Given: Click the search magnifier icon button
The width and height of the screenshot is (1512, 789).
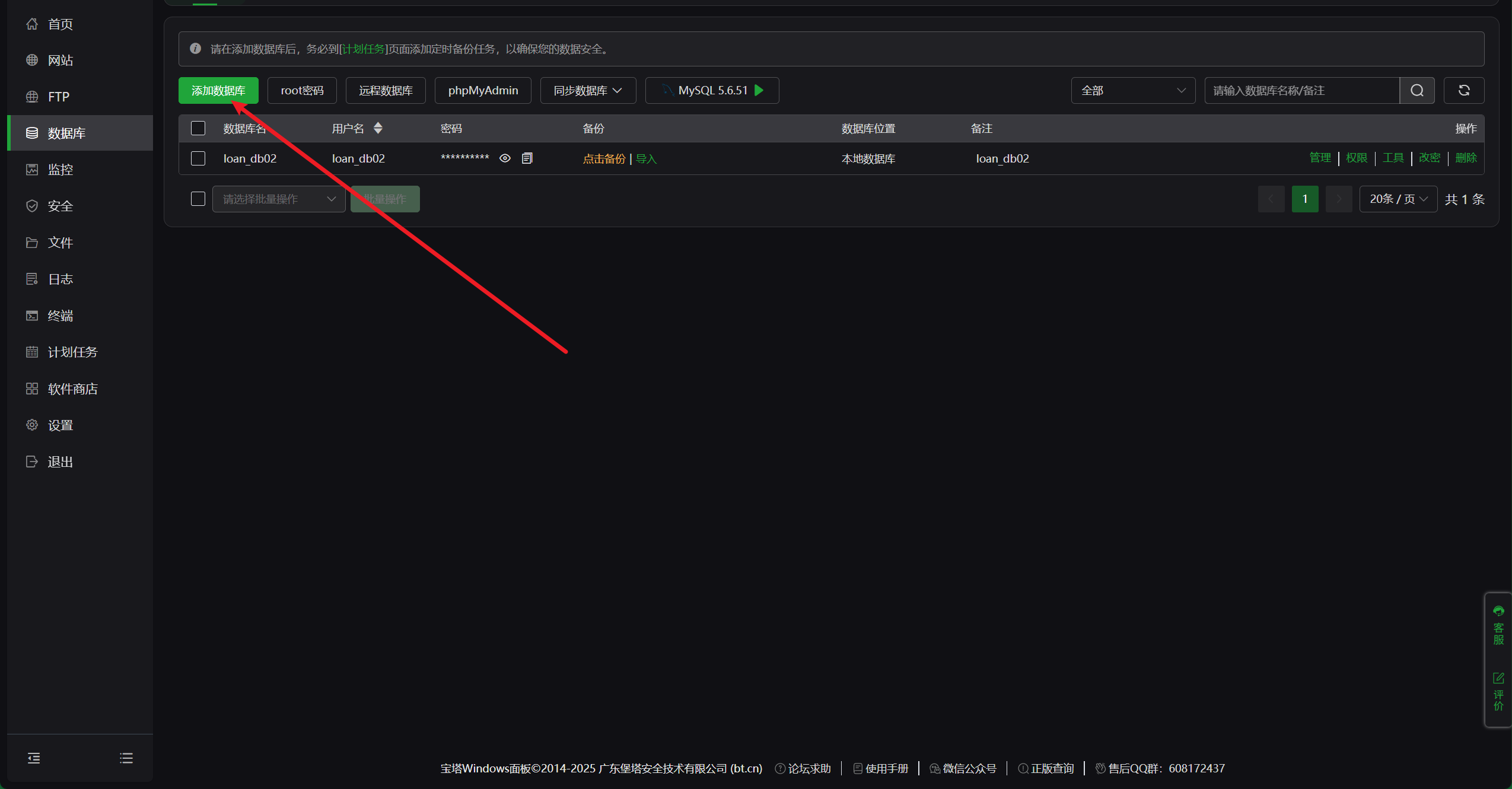Looking at the screenshot, I should point(1416,90).
